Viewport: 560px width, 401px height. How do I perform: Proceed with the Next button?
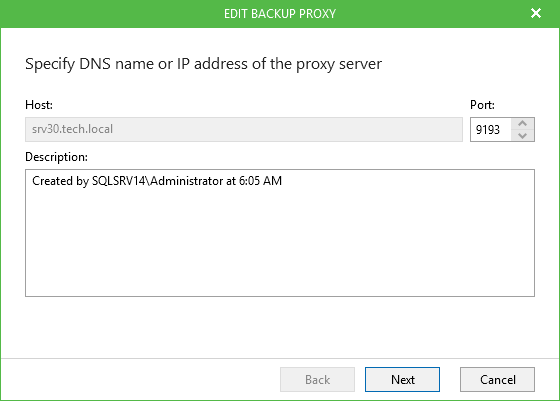point(402,379)
